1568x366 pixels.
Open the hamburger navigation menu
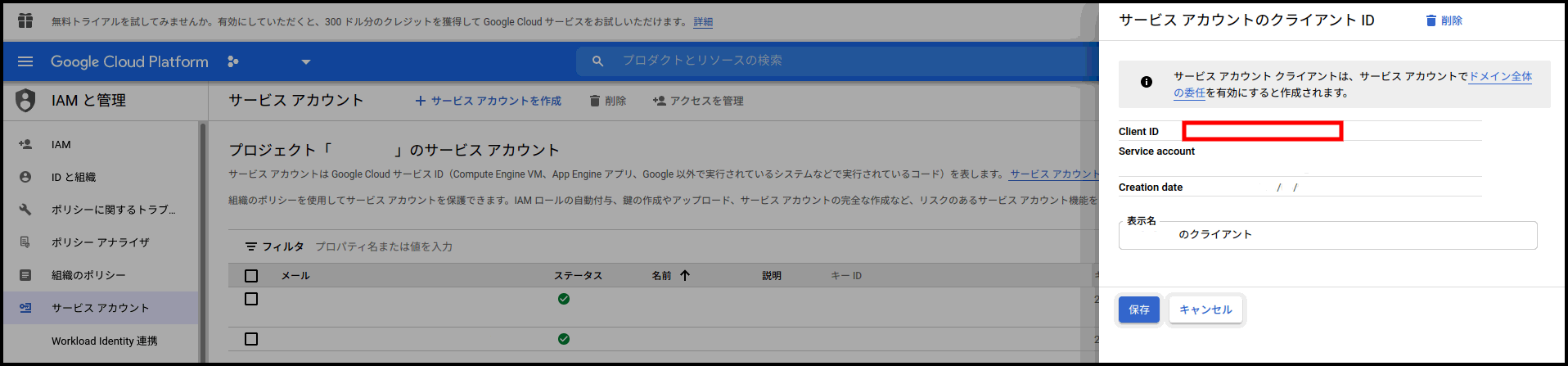pos(25,61)
